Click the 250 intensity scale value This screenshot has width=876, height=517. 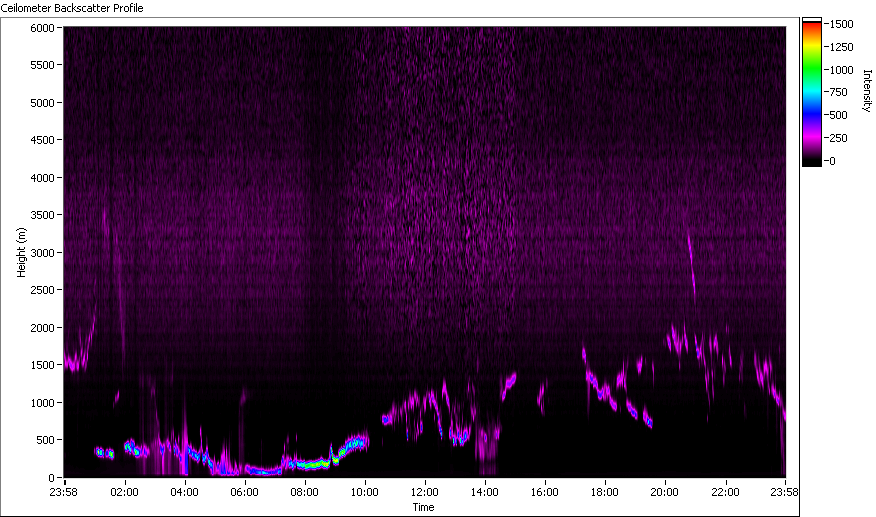click(839, 138)
